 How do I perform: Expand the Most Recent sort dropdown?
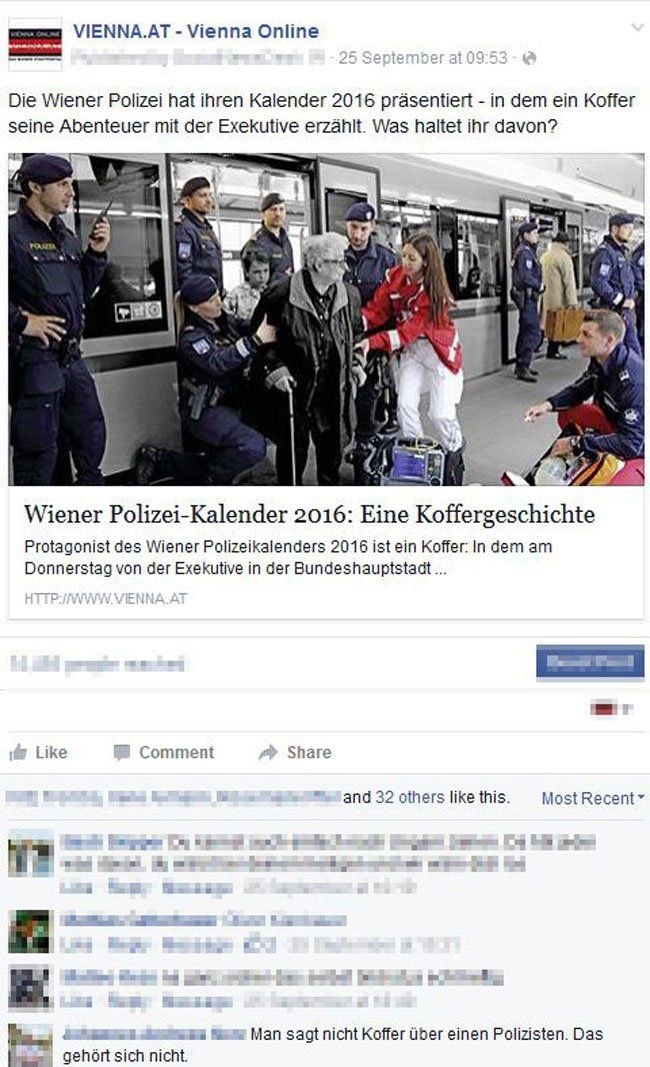[593, 798]
